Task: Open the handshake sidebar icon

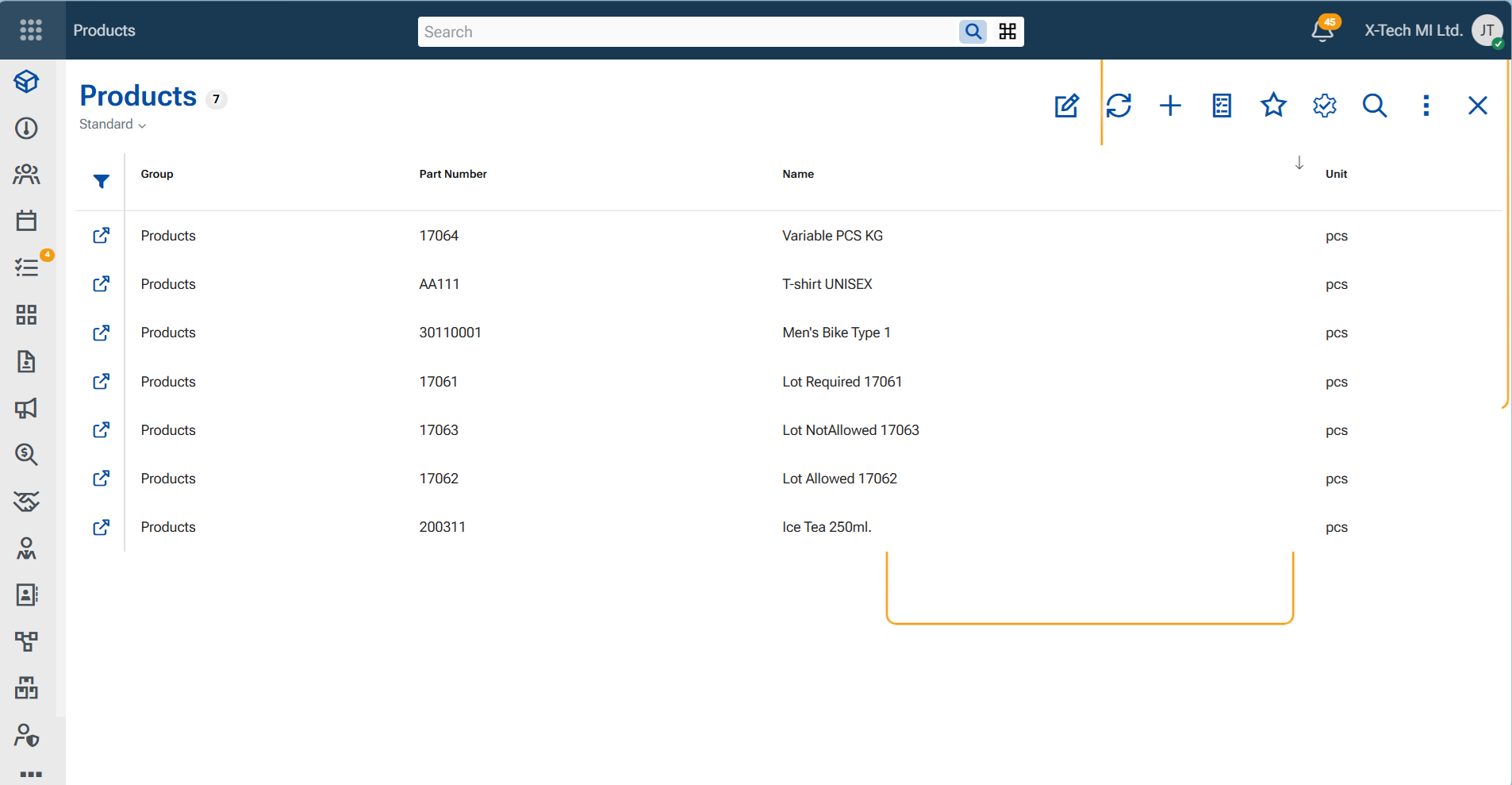Action: click(26, 502)
